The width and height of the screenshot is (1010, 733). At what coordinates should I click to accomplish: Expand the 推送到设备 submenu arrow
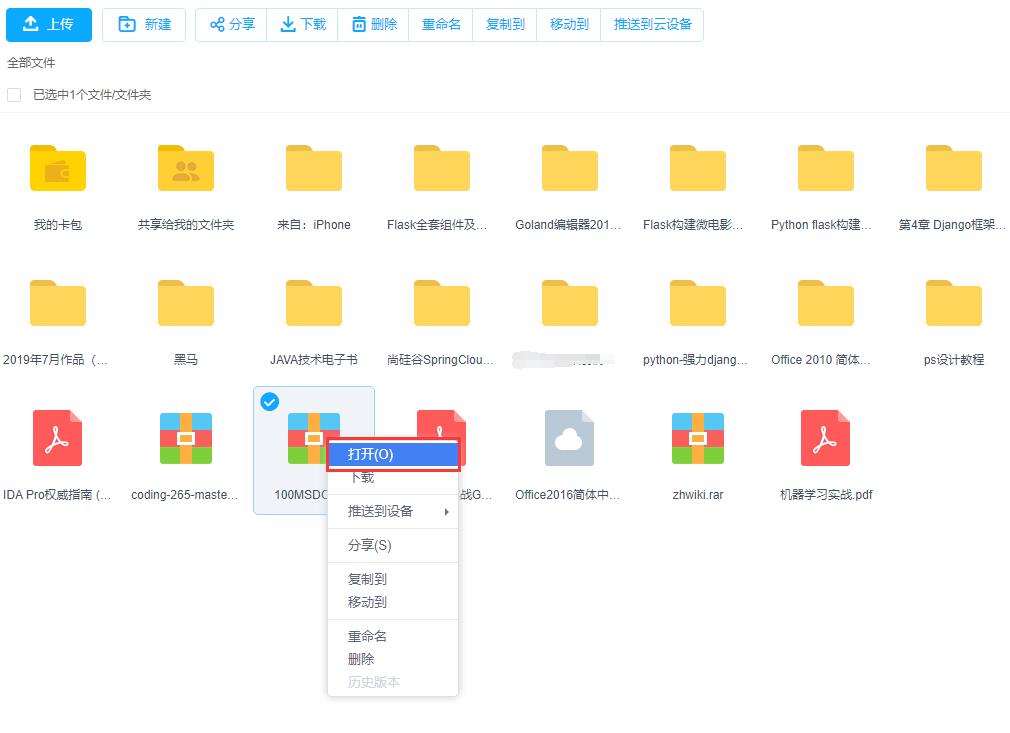tap(446, 512)
